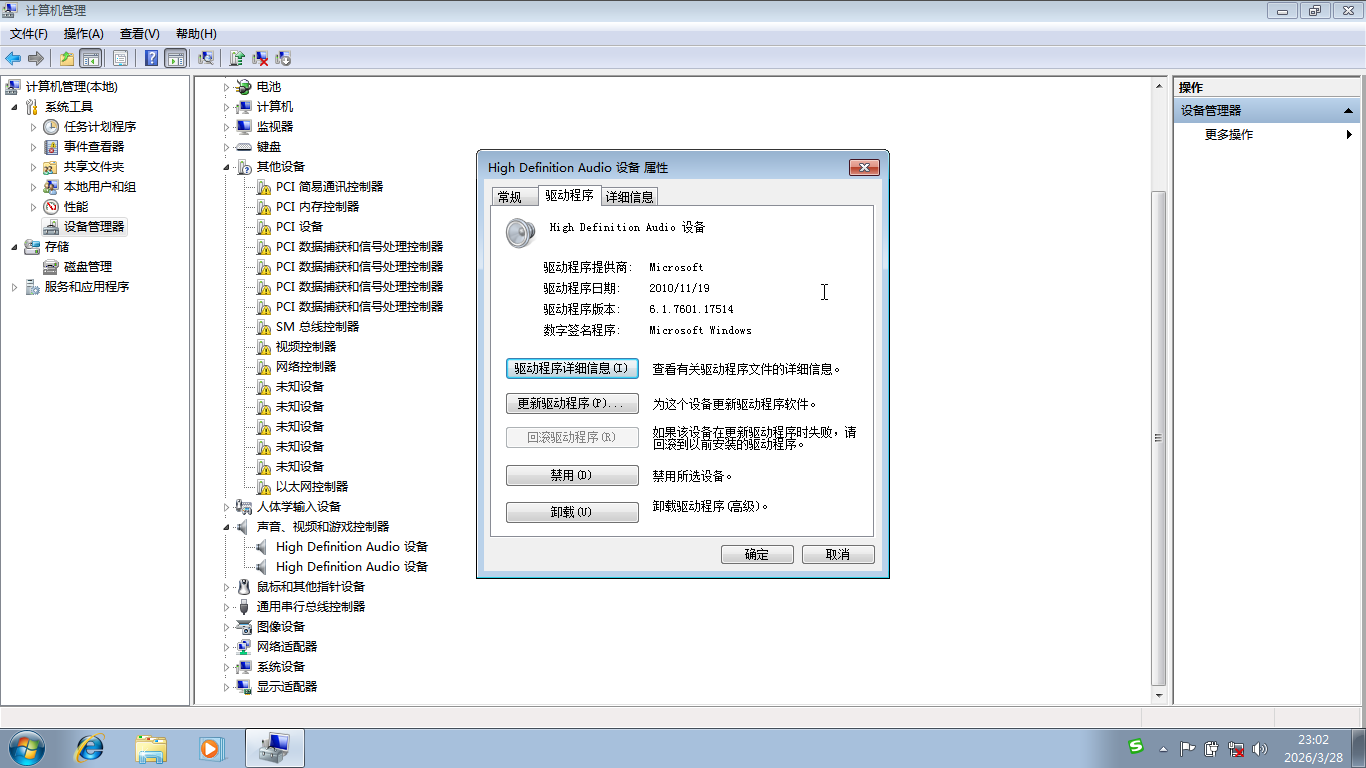Select 磁盘管理 in the left tree
Viewport: 1366px width, 768px height.
87,267
